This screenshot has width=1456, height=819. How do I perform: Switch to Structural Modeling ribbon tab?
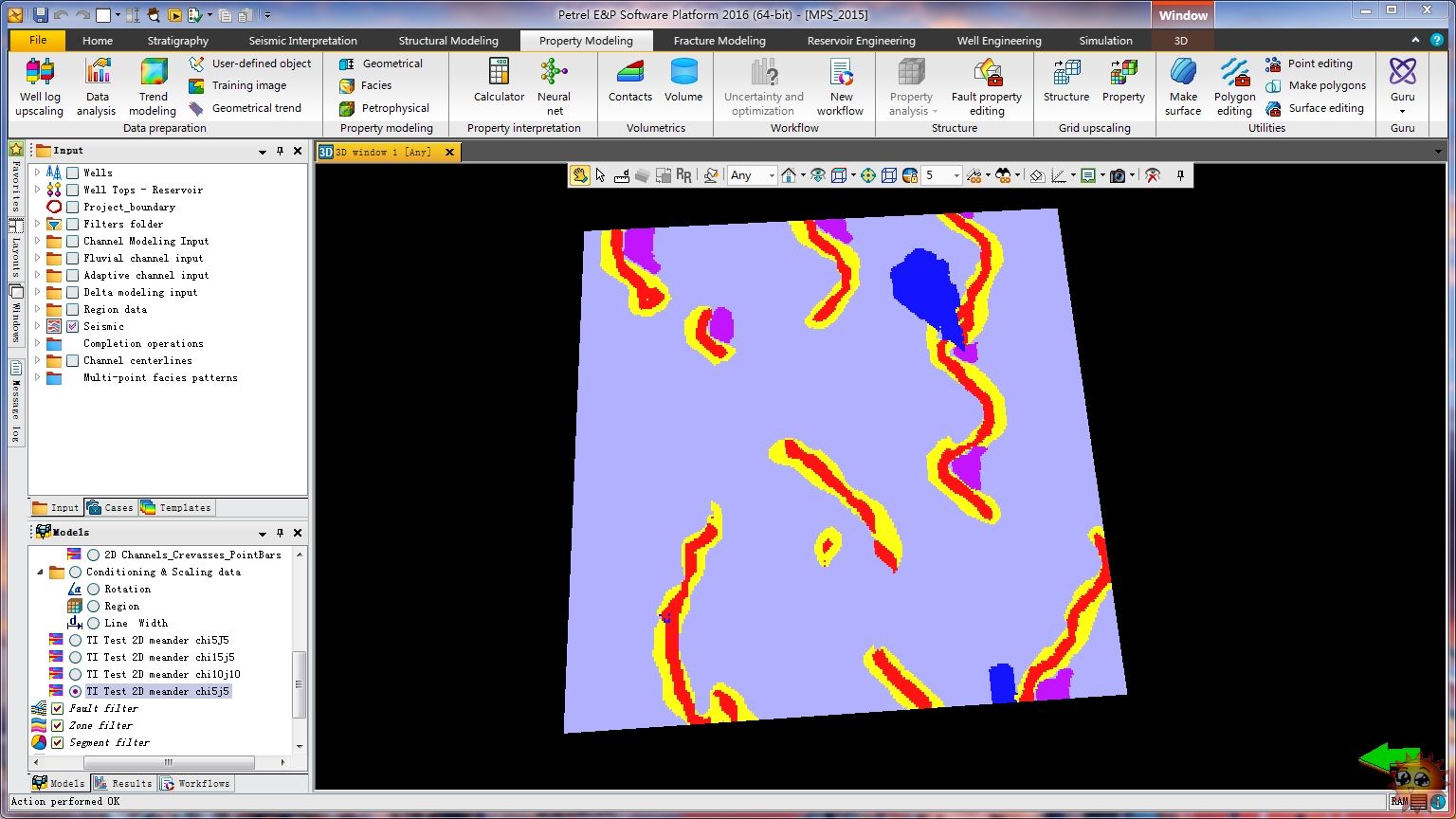[448, 41]
